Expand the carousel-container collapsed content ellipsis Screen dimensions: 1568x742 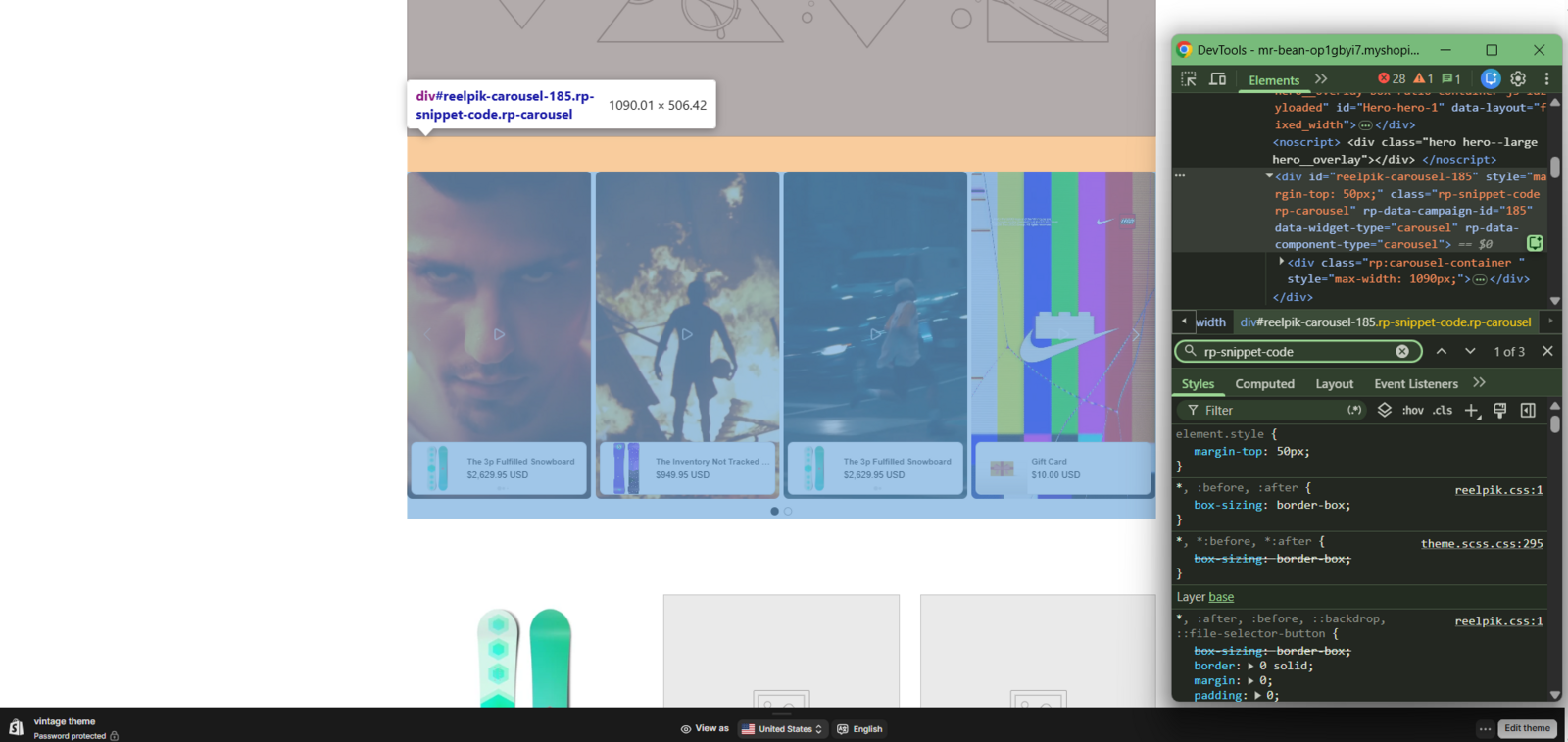(x=1480, y=279)
